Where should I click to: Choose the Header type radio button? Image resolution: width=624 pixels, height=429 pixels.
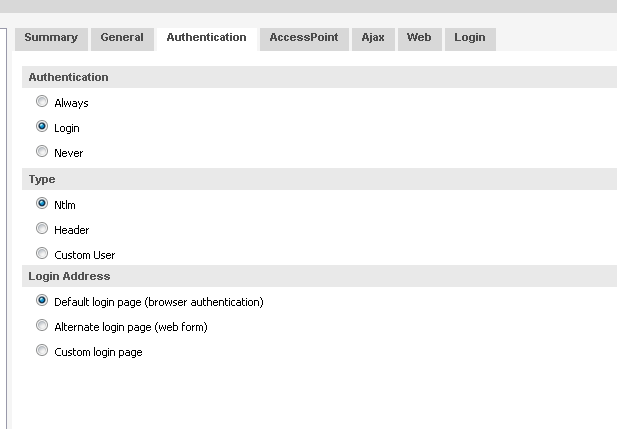42,229
